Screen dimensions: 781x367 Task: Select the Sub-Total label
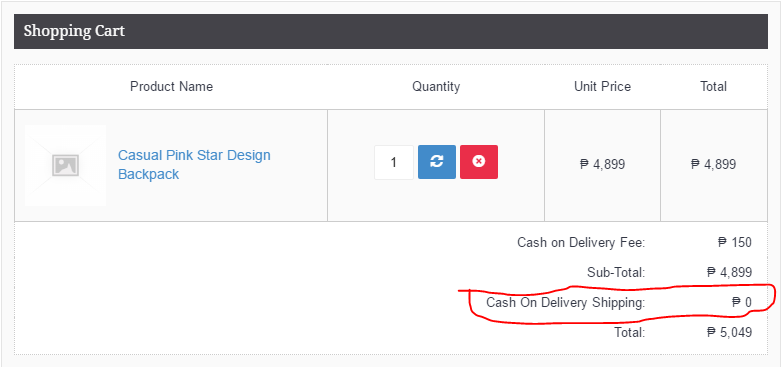pos(616,272)
